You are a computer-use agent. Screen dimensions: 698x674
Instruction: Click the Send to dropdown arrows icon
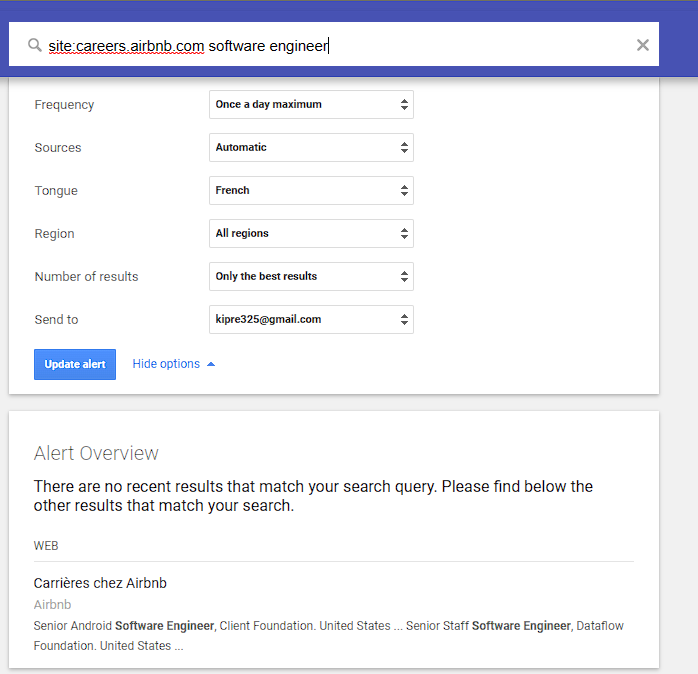point(404,320)
